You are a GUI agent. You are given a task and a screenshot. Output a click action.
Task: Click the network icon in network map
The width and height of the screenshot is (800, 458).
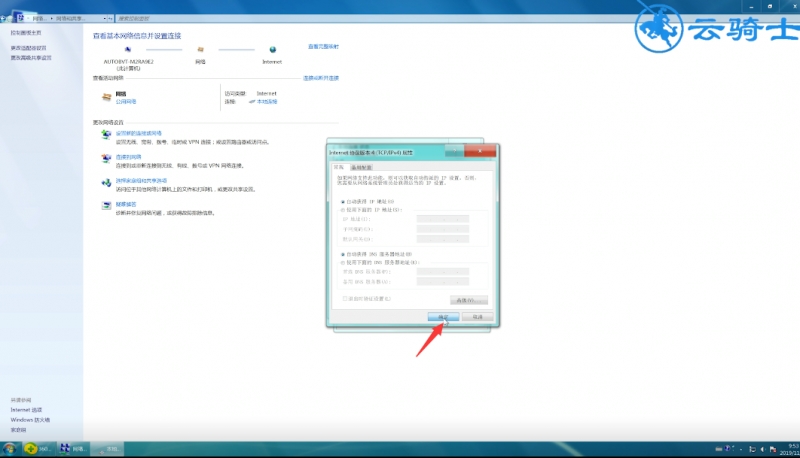201,49
